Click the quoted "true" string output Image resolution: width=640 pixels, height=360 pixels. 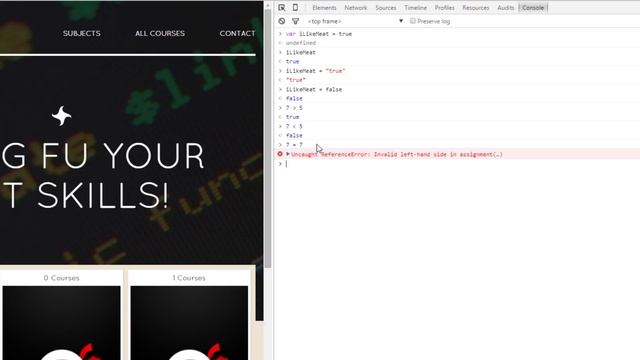point(296,80)
